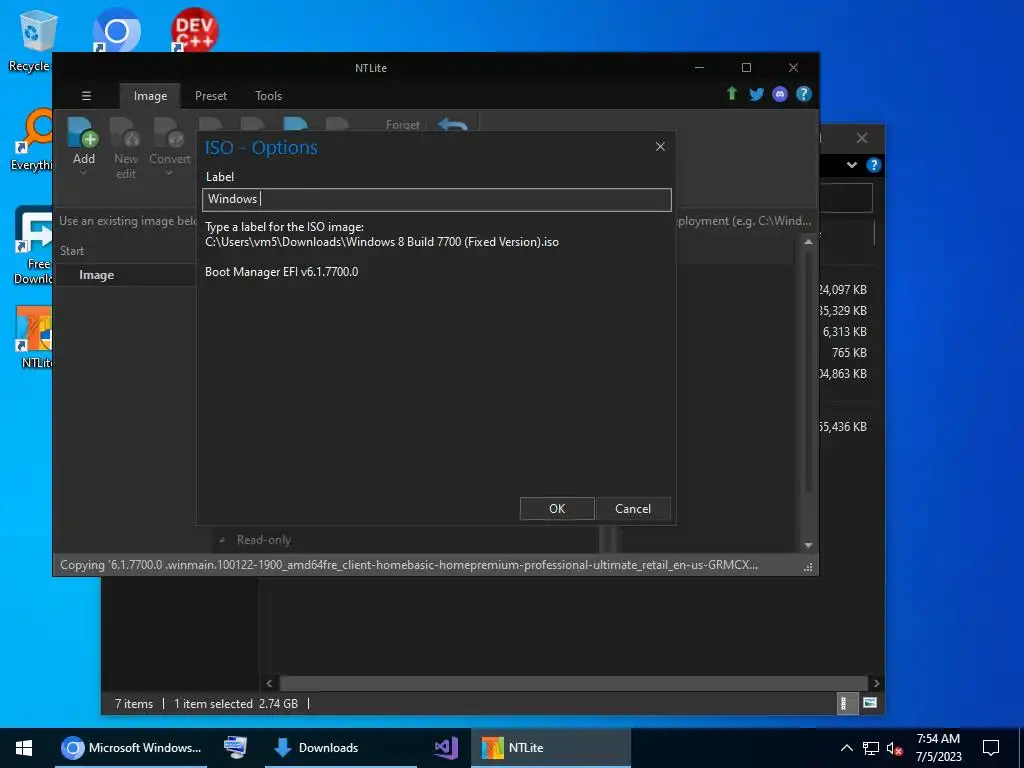This screenshot has width=1024, height=768.
Task: Select Image in the left sidebar
Action: [97, 275]
